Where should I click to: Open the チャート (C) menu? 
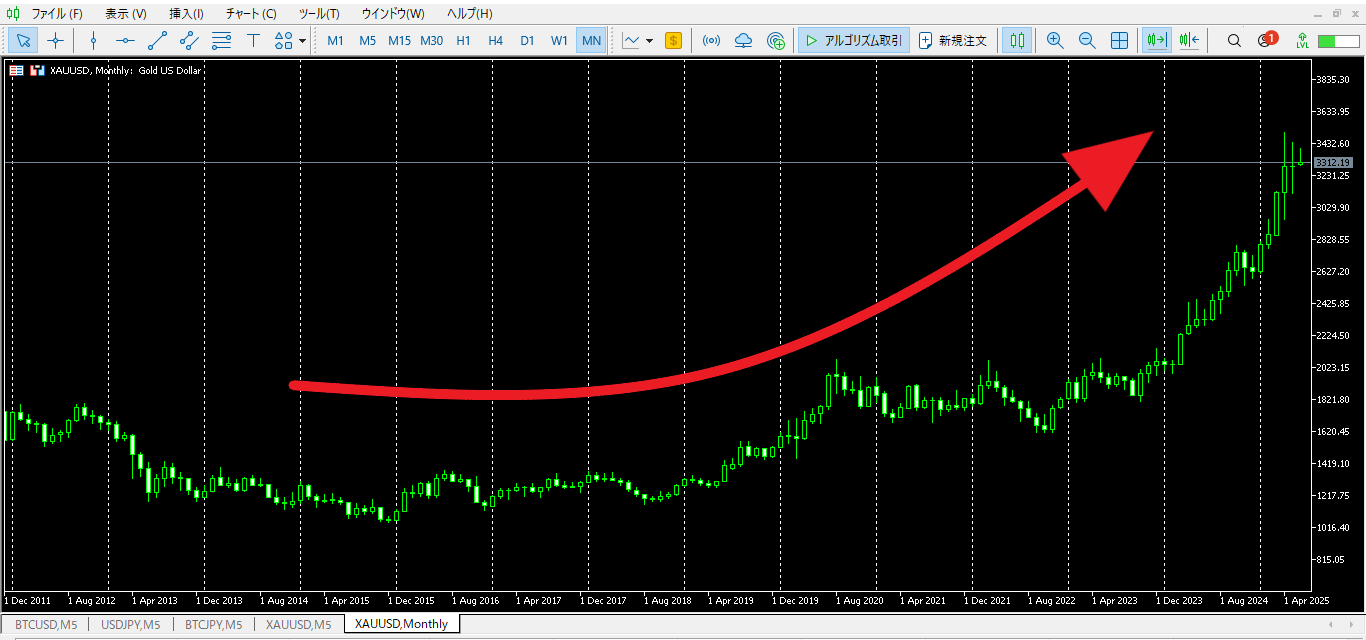pyautogui.click(x=251, y=14)
